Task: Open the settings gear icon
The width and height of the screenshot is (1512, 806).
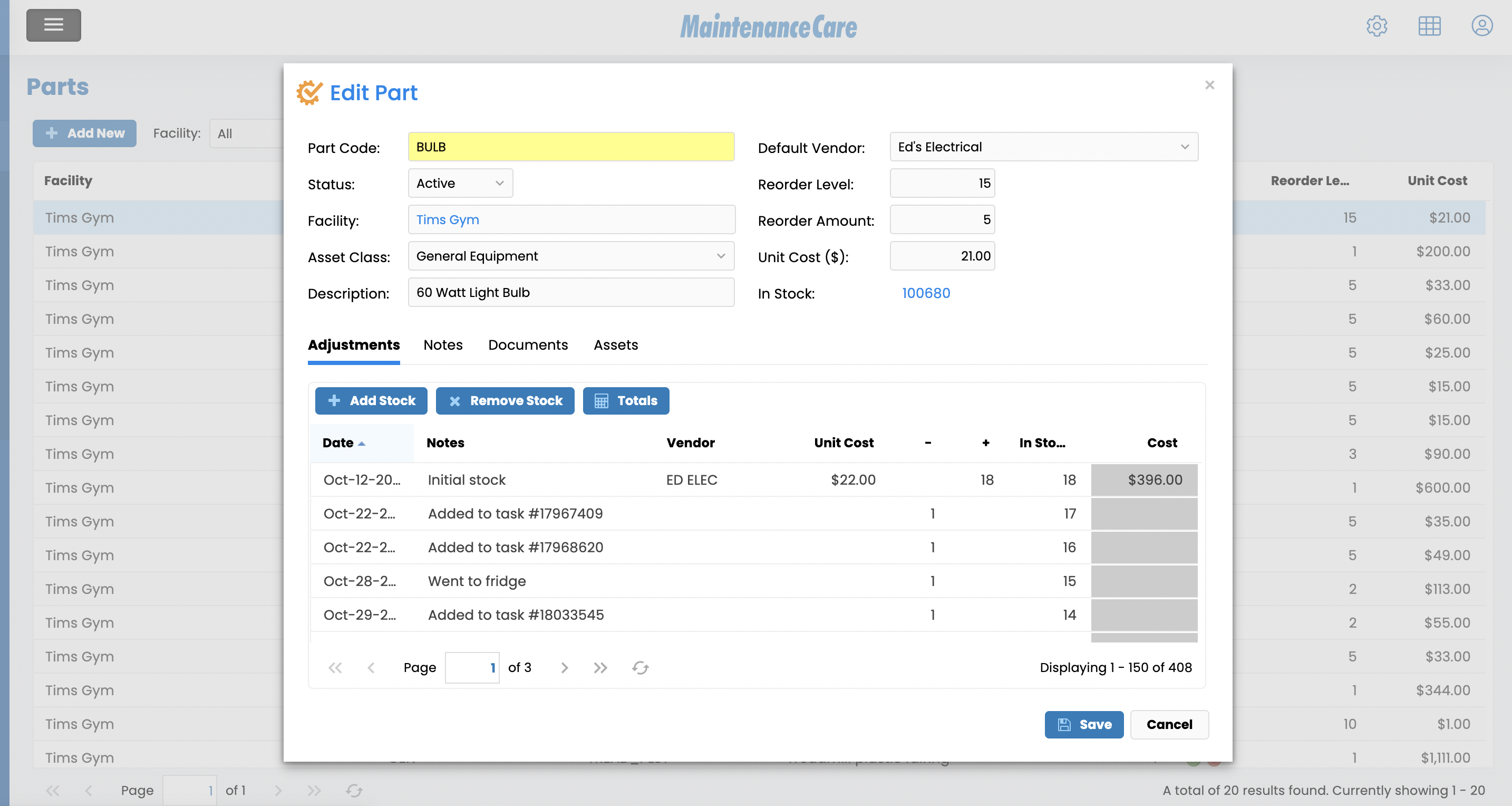Action: click(x=1377, y=26)
